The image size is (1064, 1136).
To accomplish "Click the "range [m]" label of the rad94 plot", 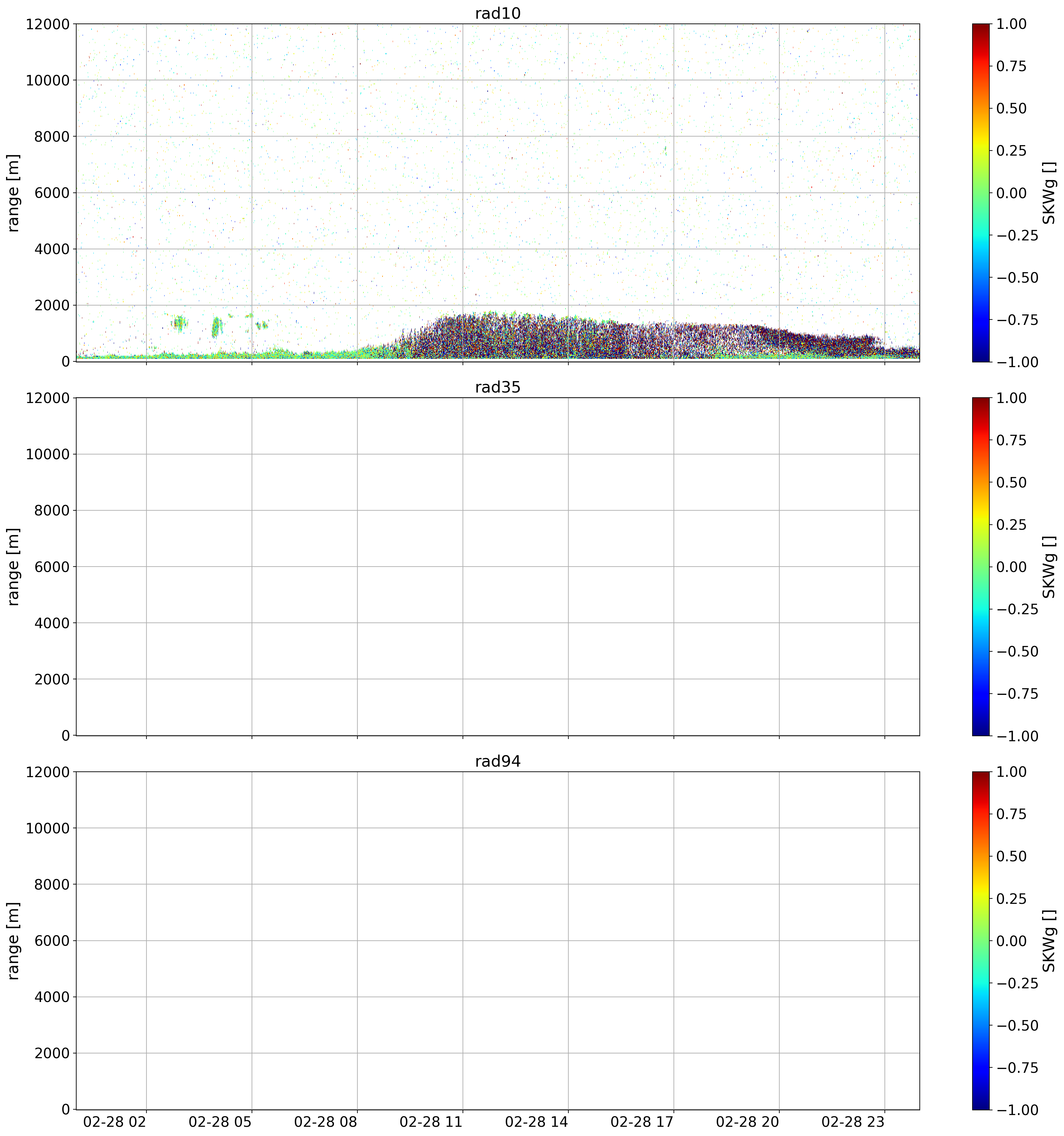I will pyautogui.click(x=13, y=941).
